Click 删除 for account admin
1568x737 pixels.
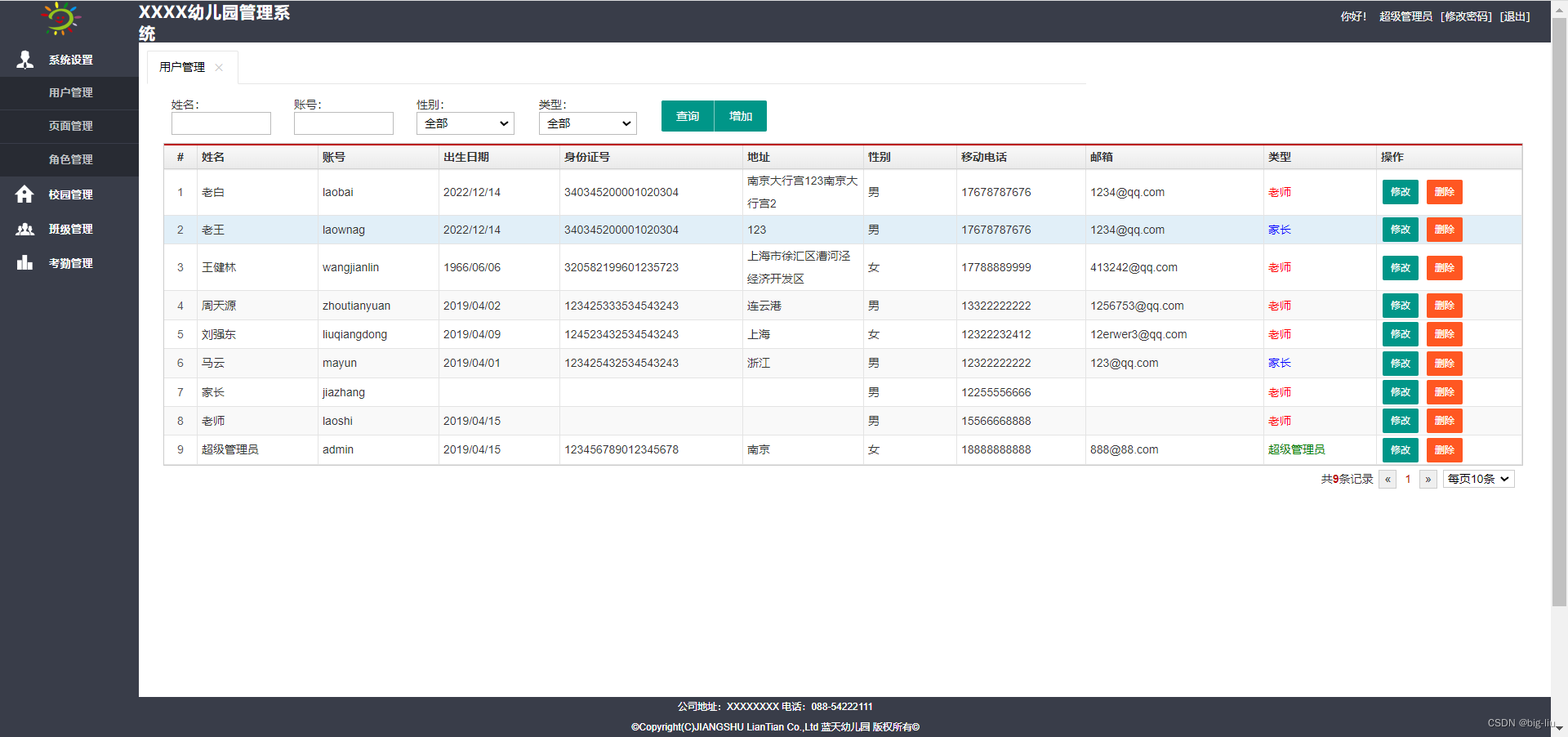(1445, 450)
